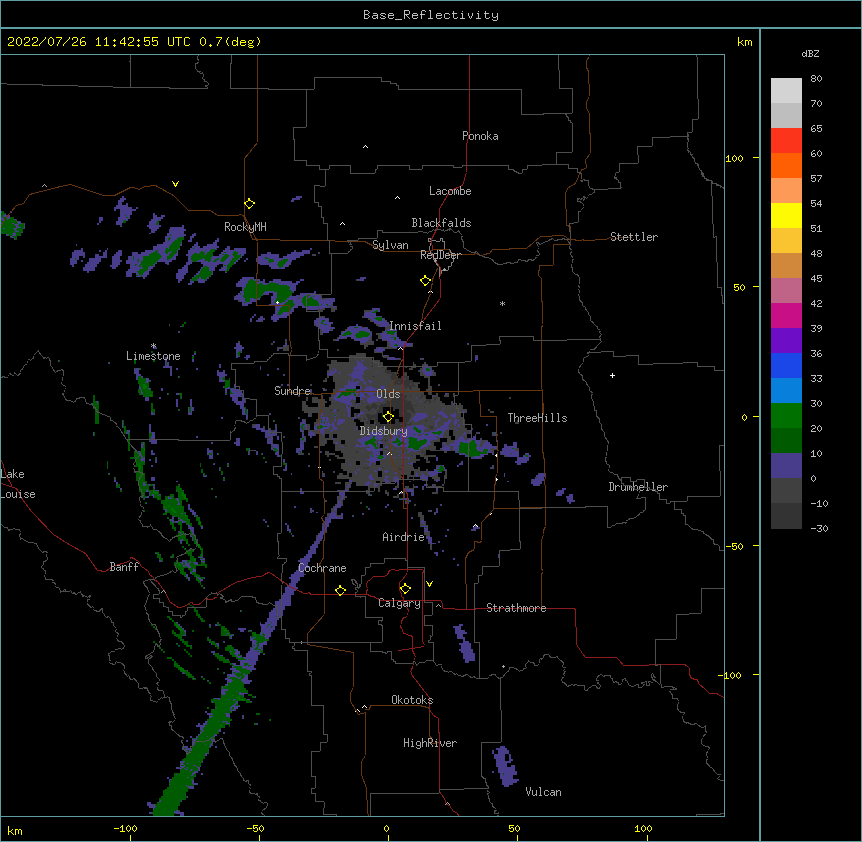The width and height of the screenshot is (862, 842).
Task: Click the yellow diamond marker below Cochrane
Action: (x=340, y=590)
